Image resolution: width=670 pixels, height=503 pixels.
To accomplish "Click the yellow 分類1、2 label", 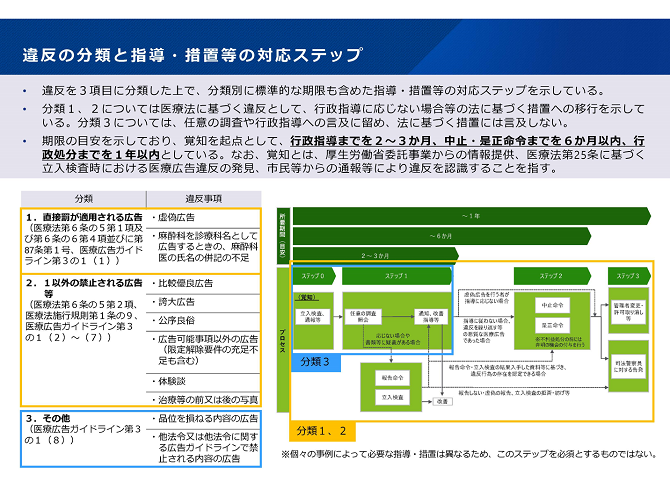I will 322,431.
